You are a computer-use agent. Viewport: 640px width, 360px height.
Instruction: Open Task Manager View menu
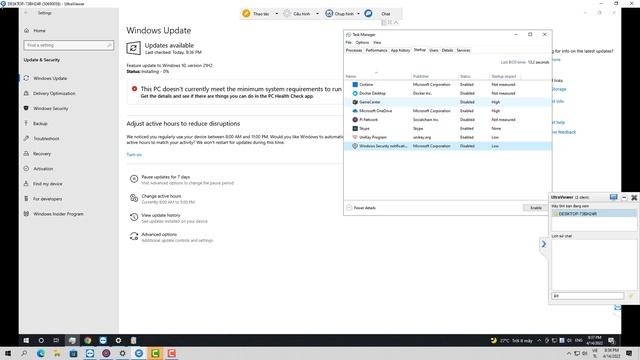pos(377,42)
